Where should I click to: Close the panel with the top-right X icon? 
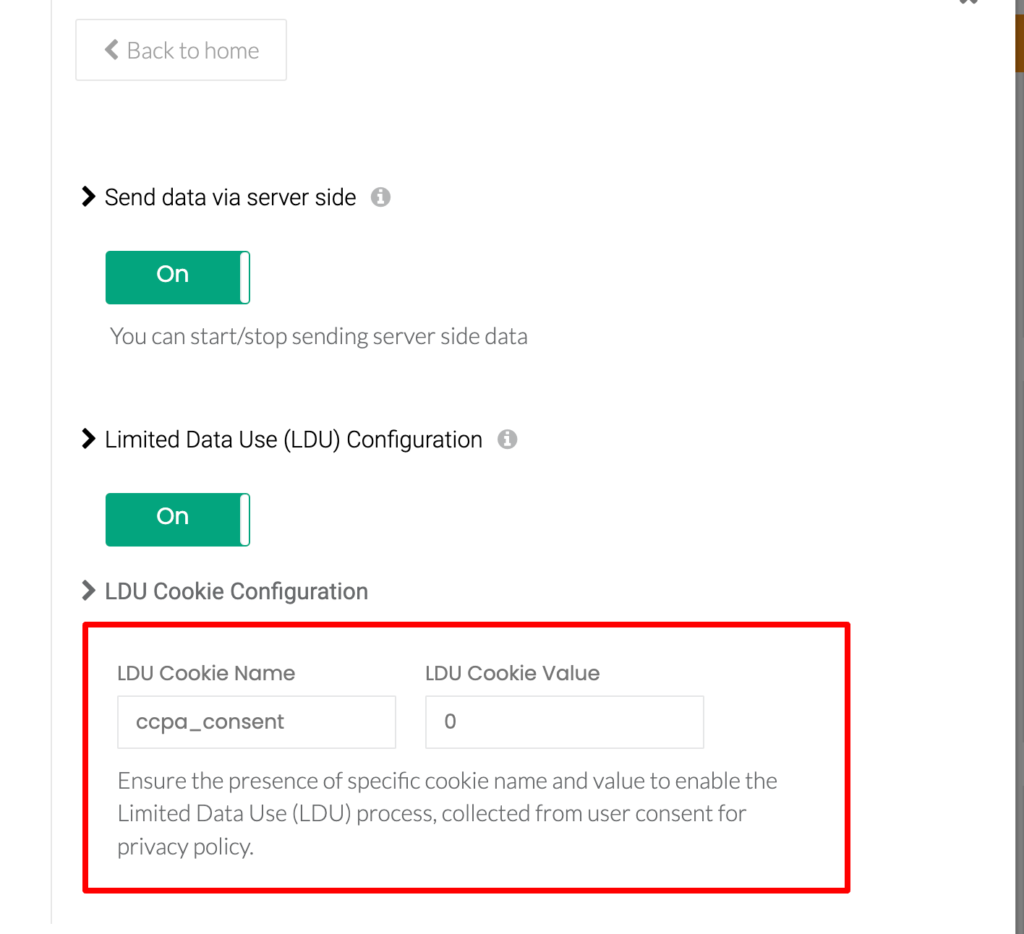[969, 2]
